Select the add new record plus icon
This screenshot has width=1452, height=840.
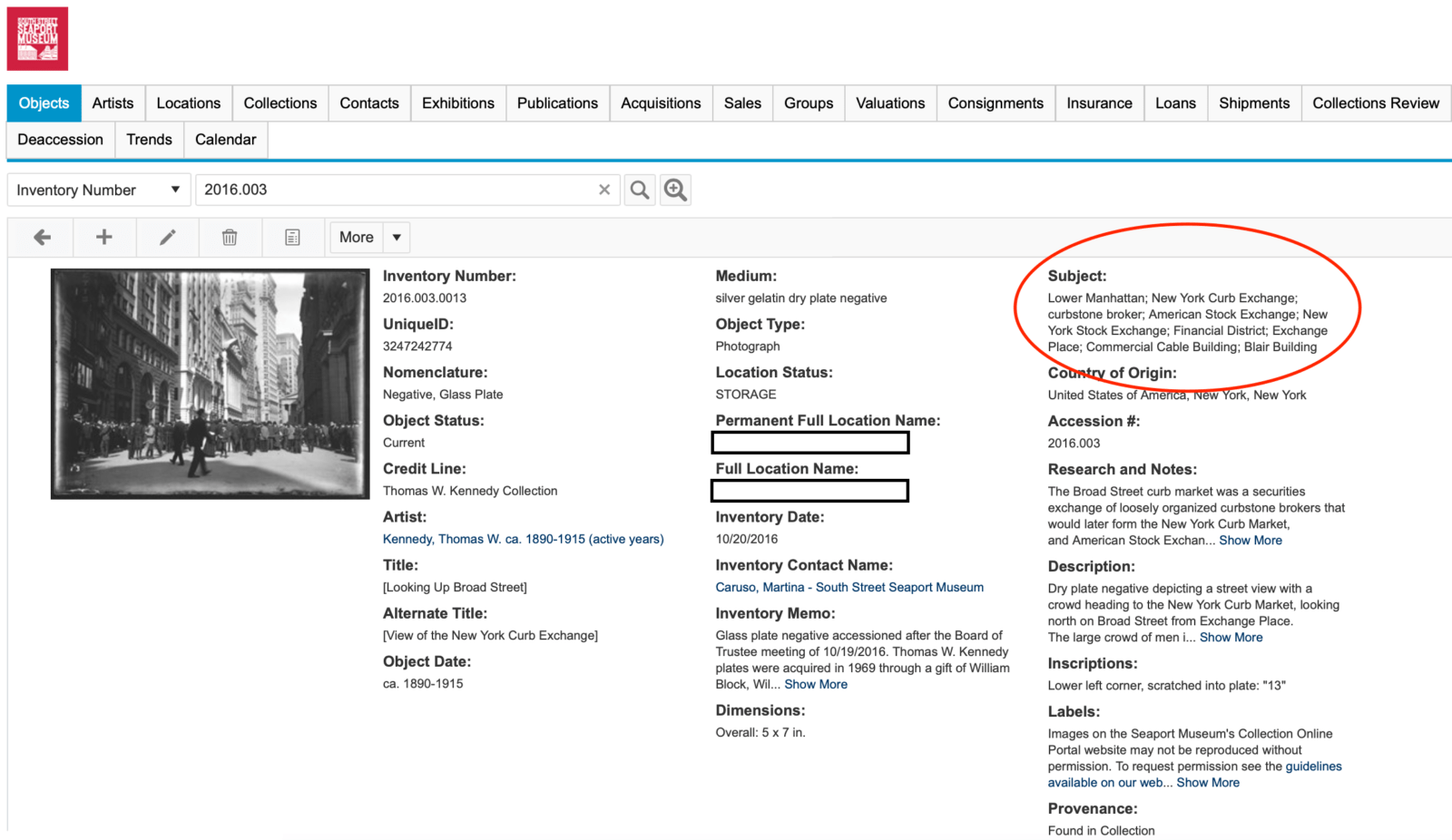tap(104, 237)
